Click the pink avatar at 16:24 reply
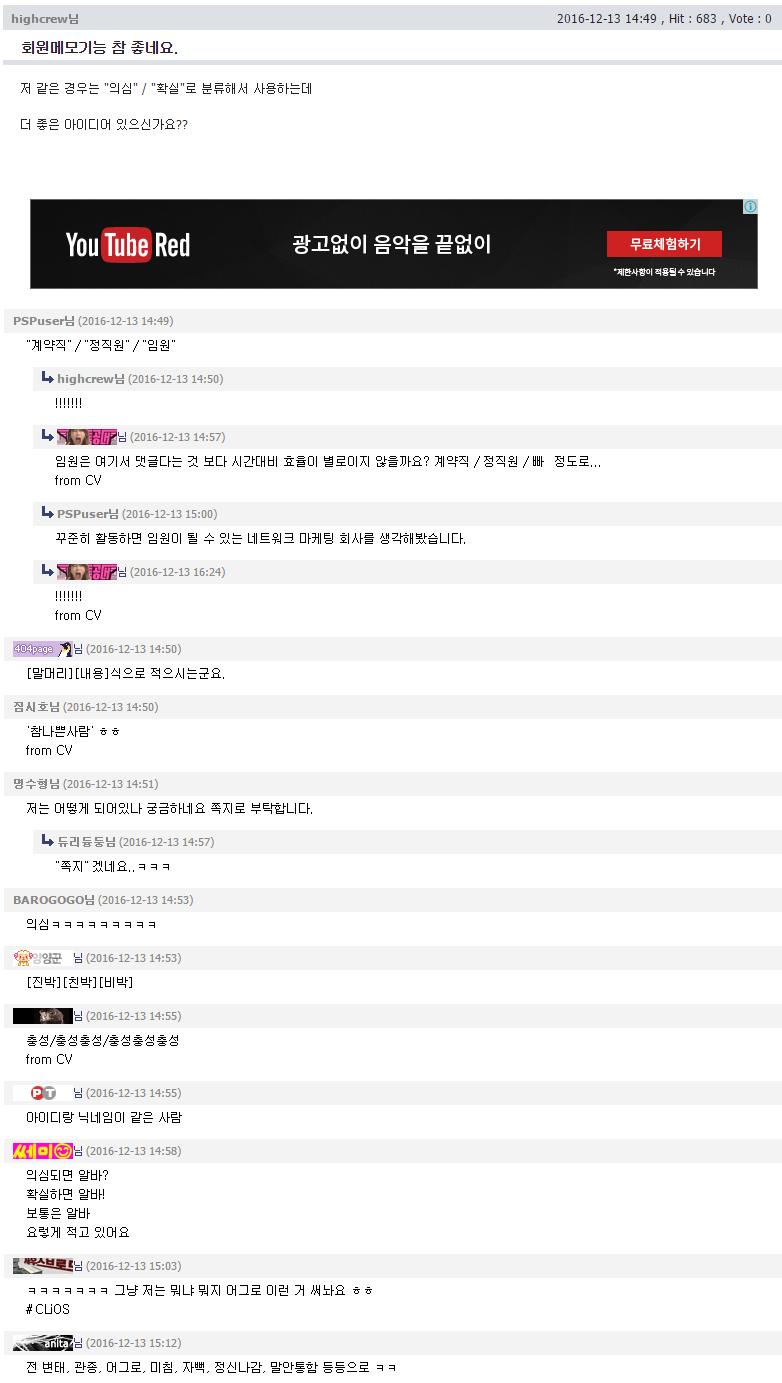 (87, 572)
